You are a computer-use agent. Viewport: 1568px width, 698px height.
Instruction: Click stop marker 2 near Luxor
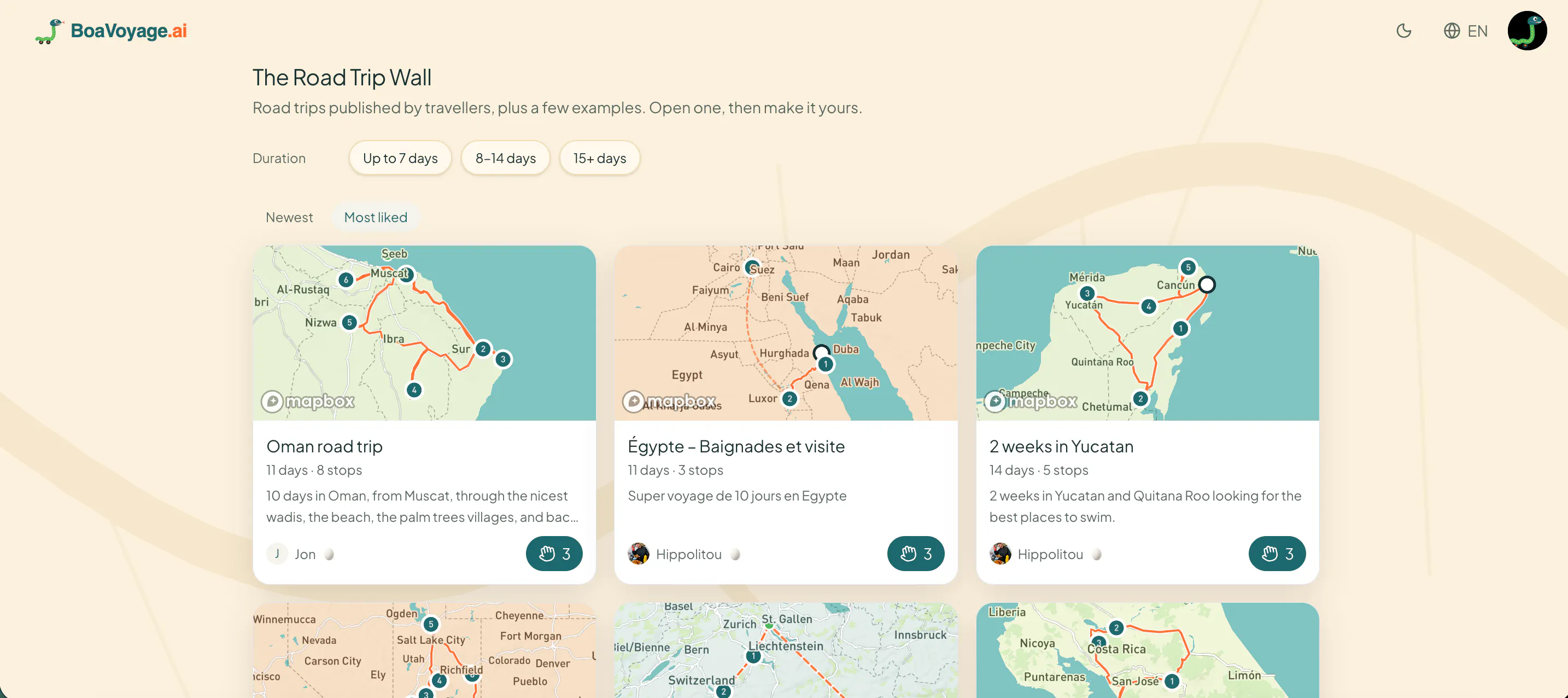[x=789, y=399]
